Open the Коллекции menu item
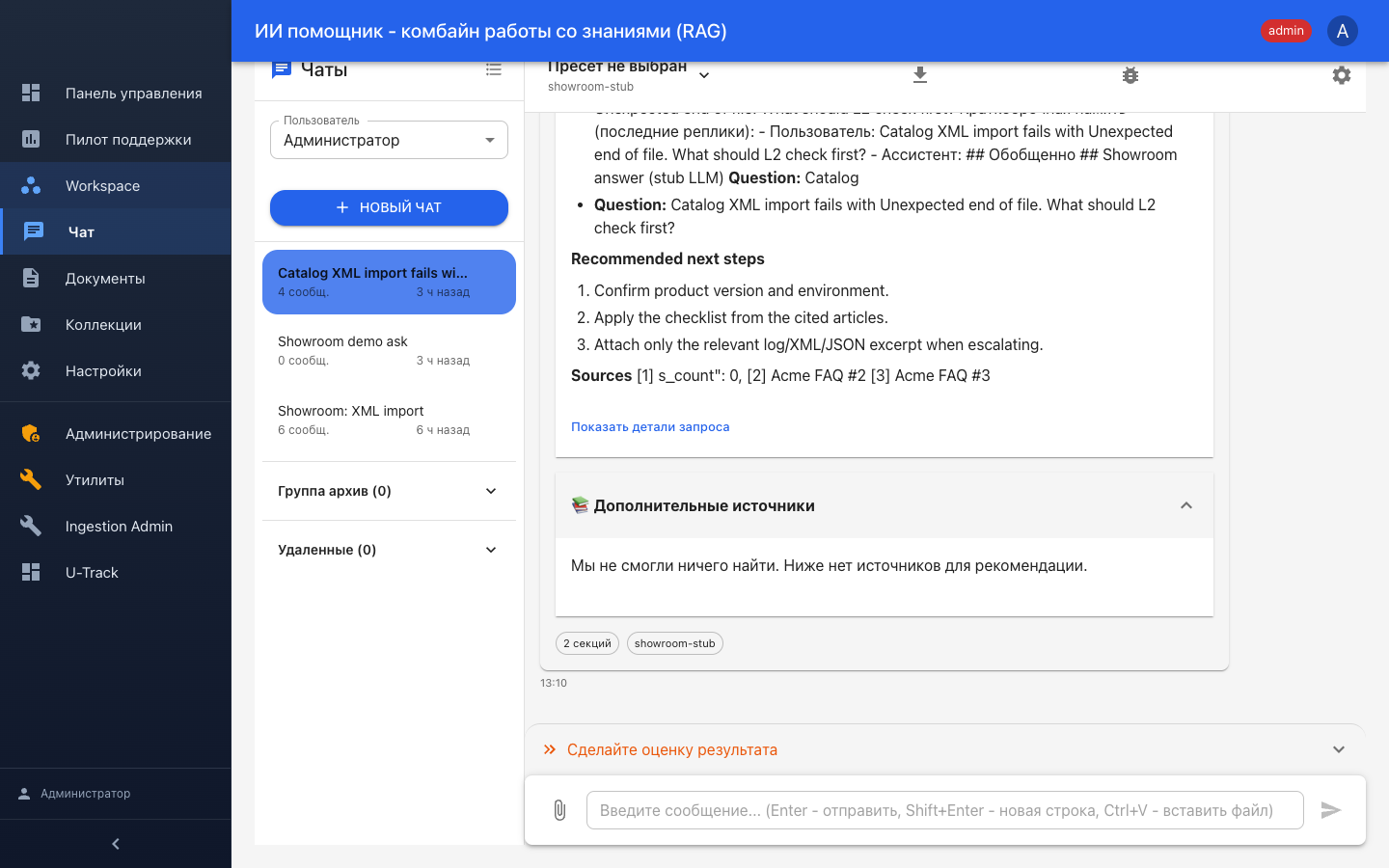The image size is (1389, 868). click(x=116, y=324)
